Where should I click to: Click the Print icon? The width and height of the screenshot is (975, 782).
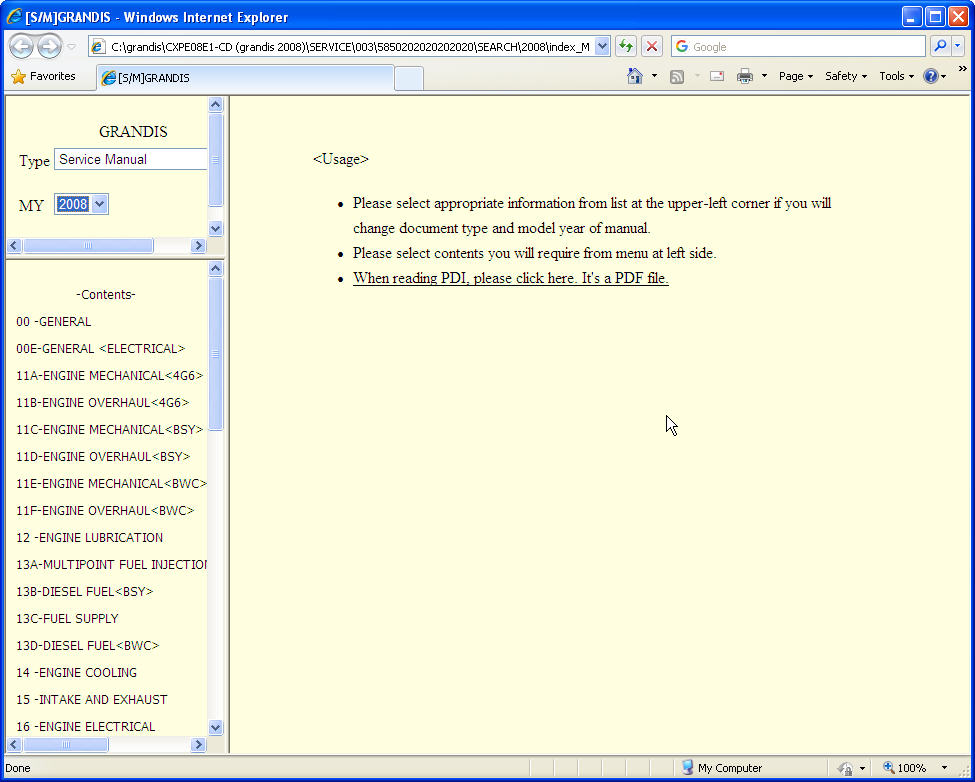click(x=745, y=76)
